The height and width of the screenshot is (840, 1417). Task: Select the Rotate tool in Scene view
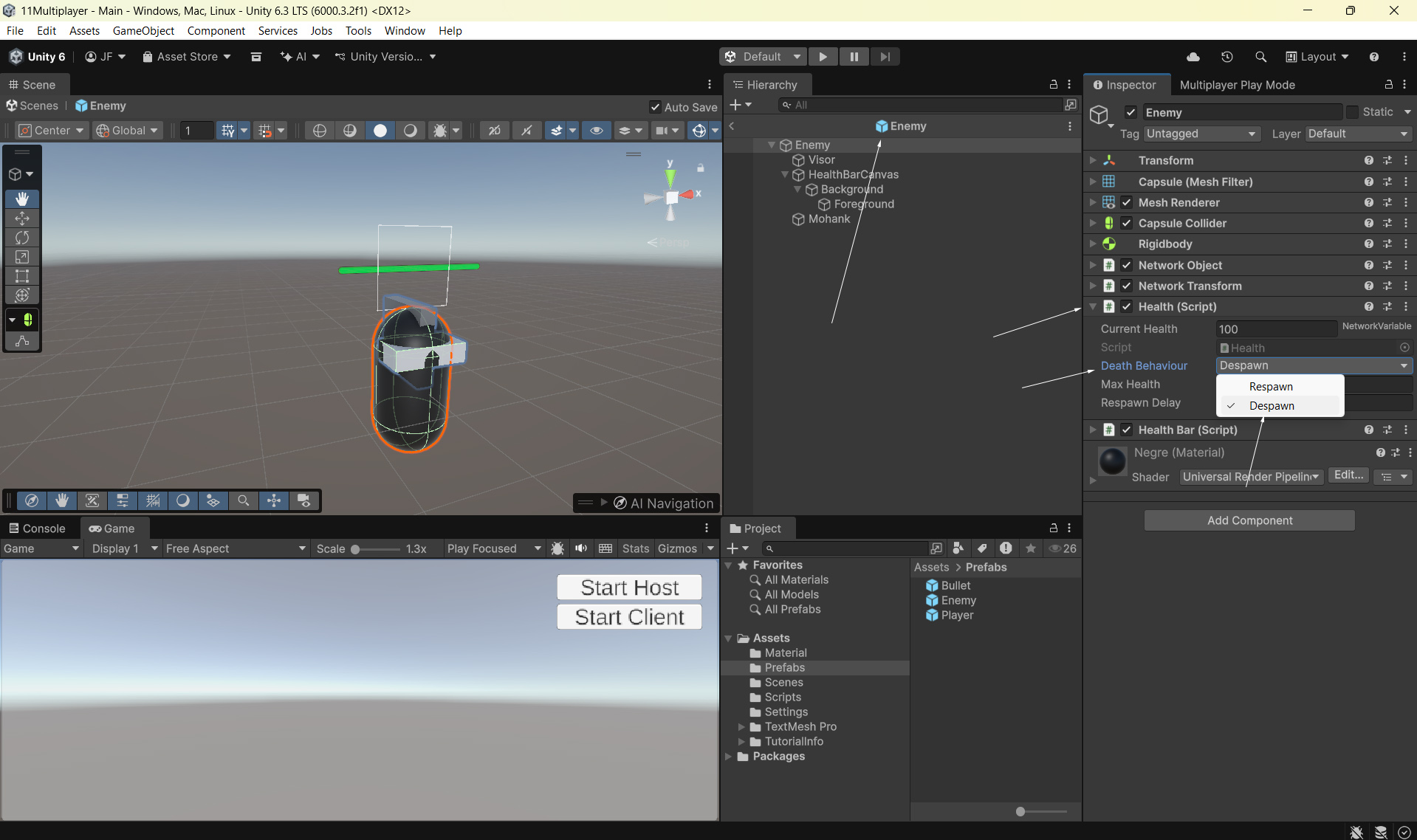[22, 238]
